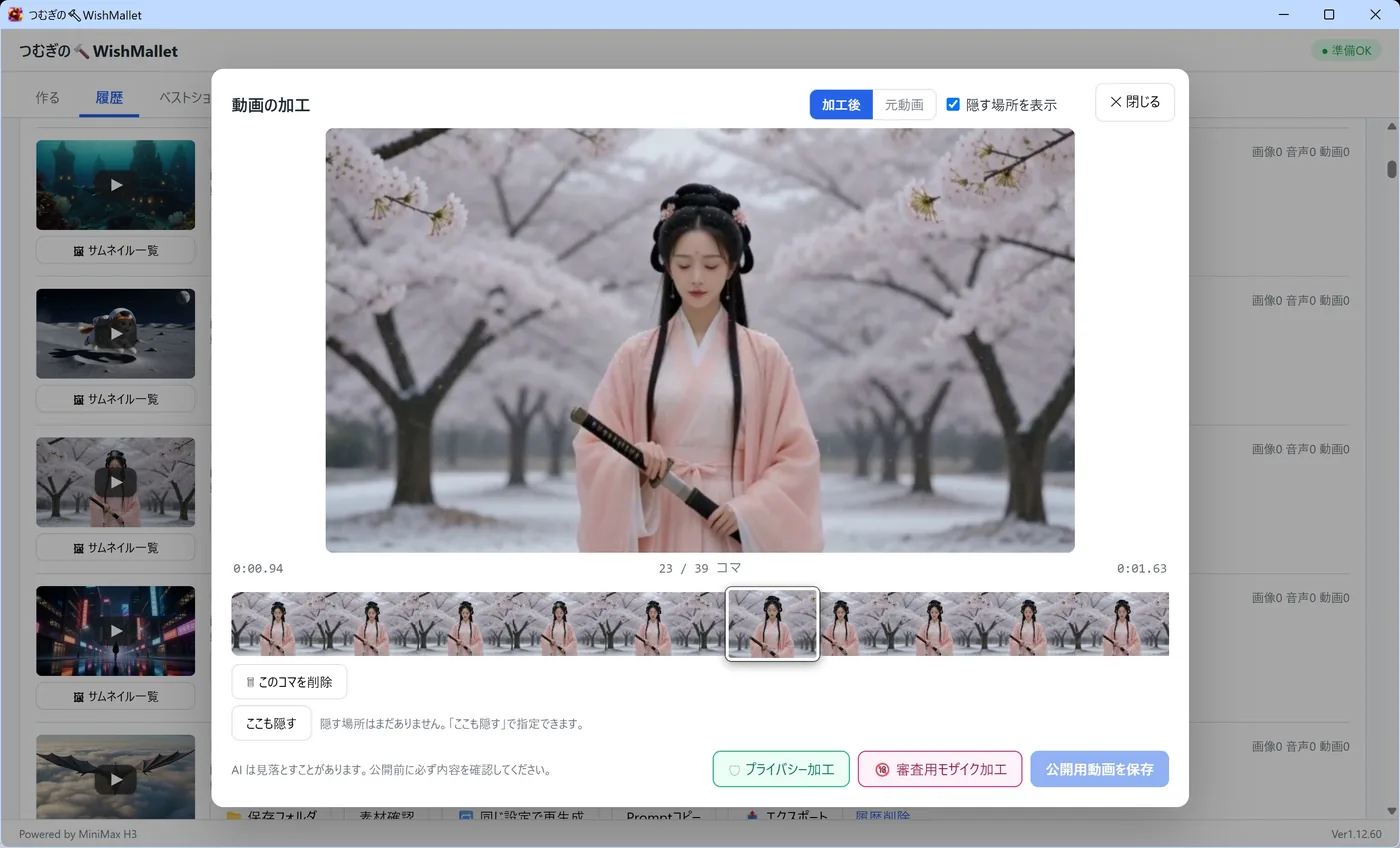Screen dimensions: 1400x848
Task: Open サムネイル一覧 under underwater castle video
Action: (x=116, y=250)
